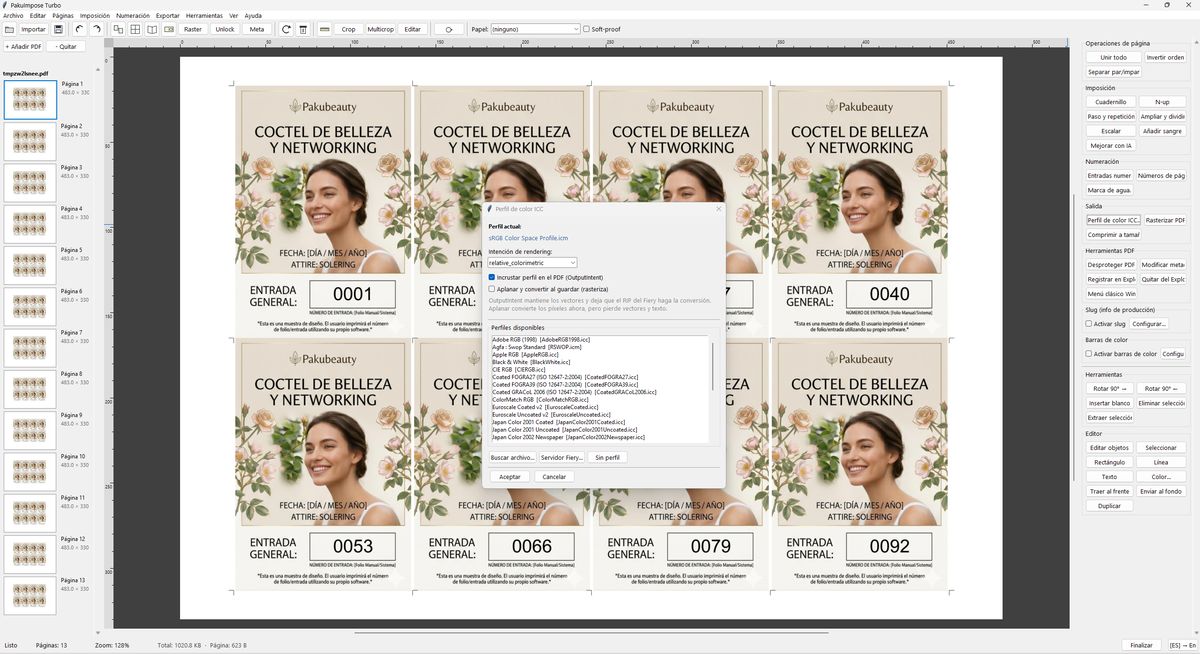The height and width of the screenshot is (654, 1200).
Task: Select the Página 1 thumbnail
Action: 30,99
